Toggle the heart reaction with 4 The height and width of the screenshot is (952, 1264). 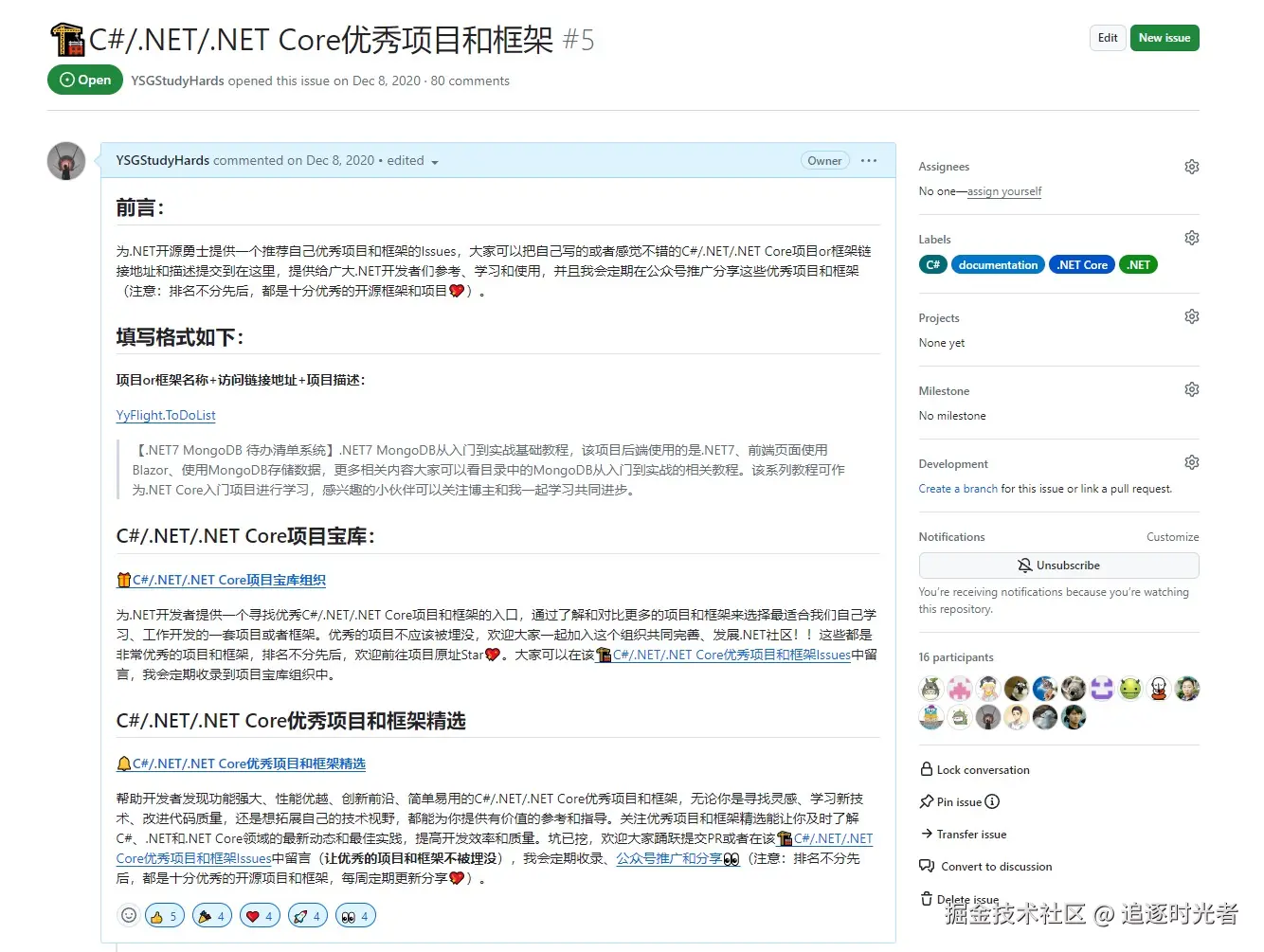coord(260,916)
